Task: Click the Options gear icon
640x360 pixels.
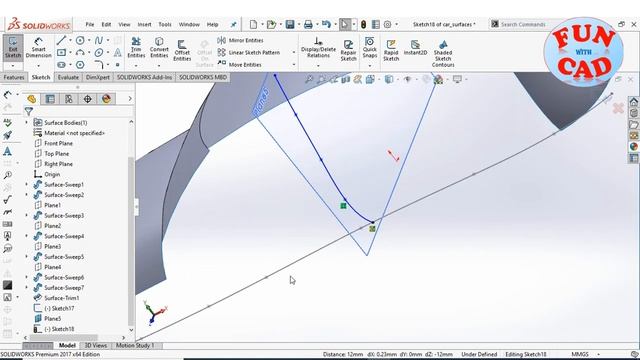Action: (x=387, y=24)
